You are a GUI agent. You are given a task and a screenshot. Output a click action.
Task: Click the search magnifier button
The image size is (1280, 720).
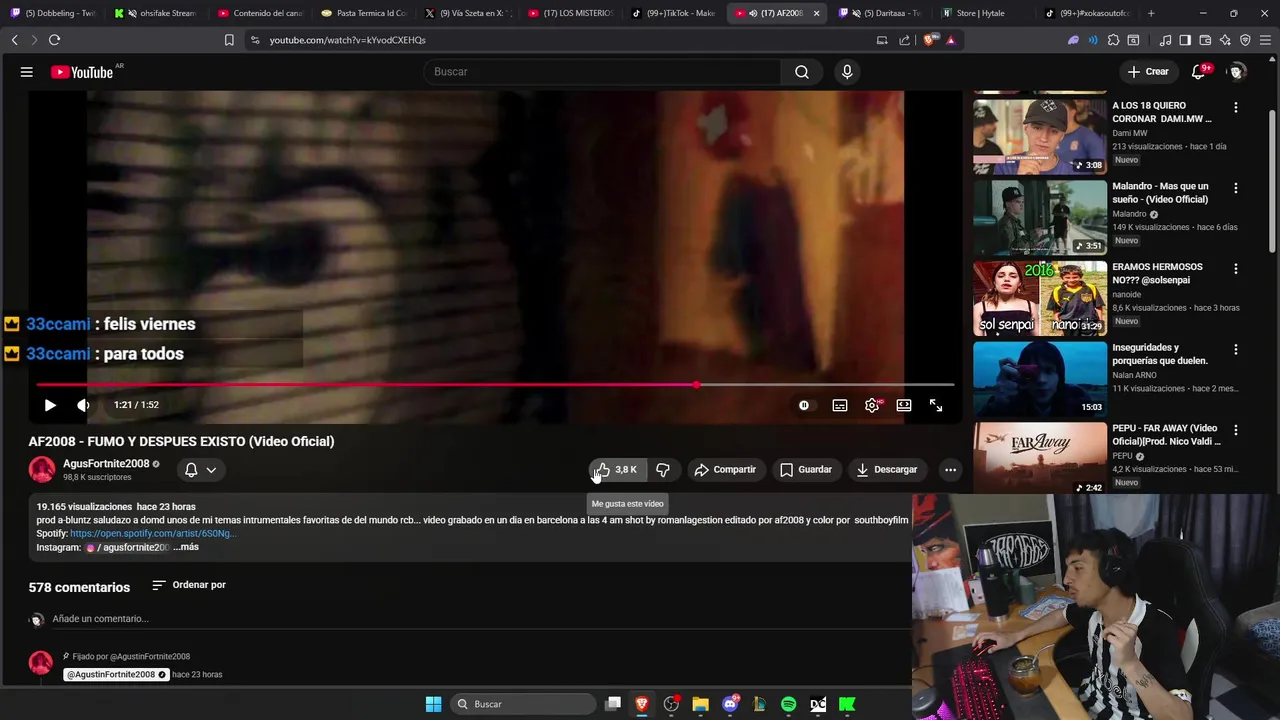(x=802, y=72)
